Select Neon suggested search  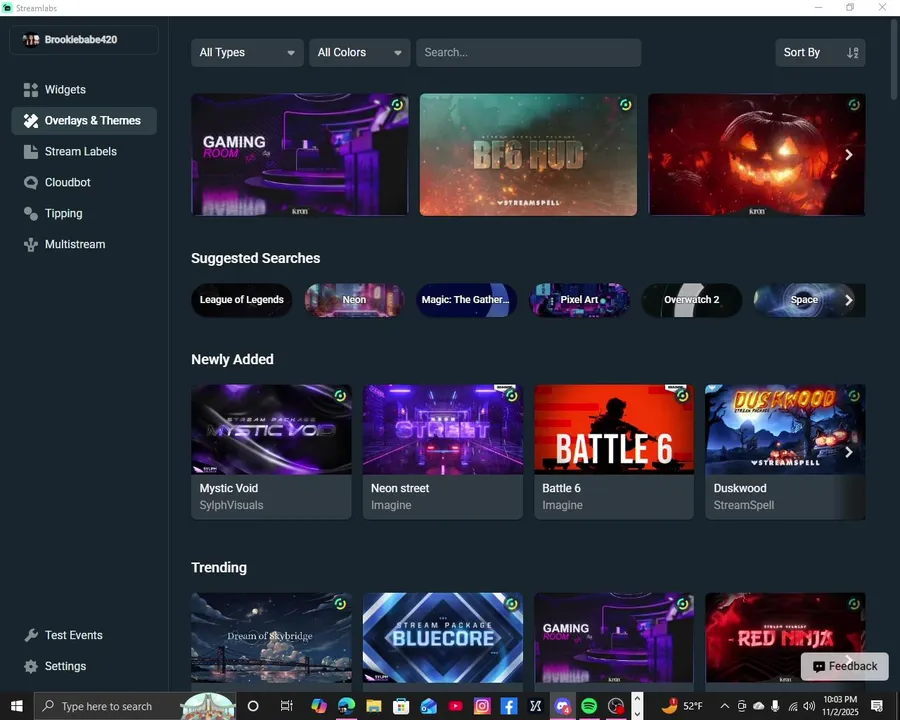coord(354,300)
